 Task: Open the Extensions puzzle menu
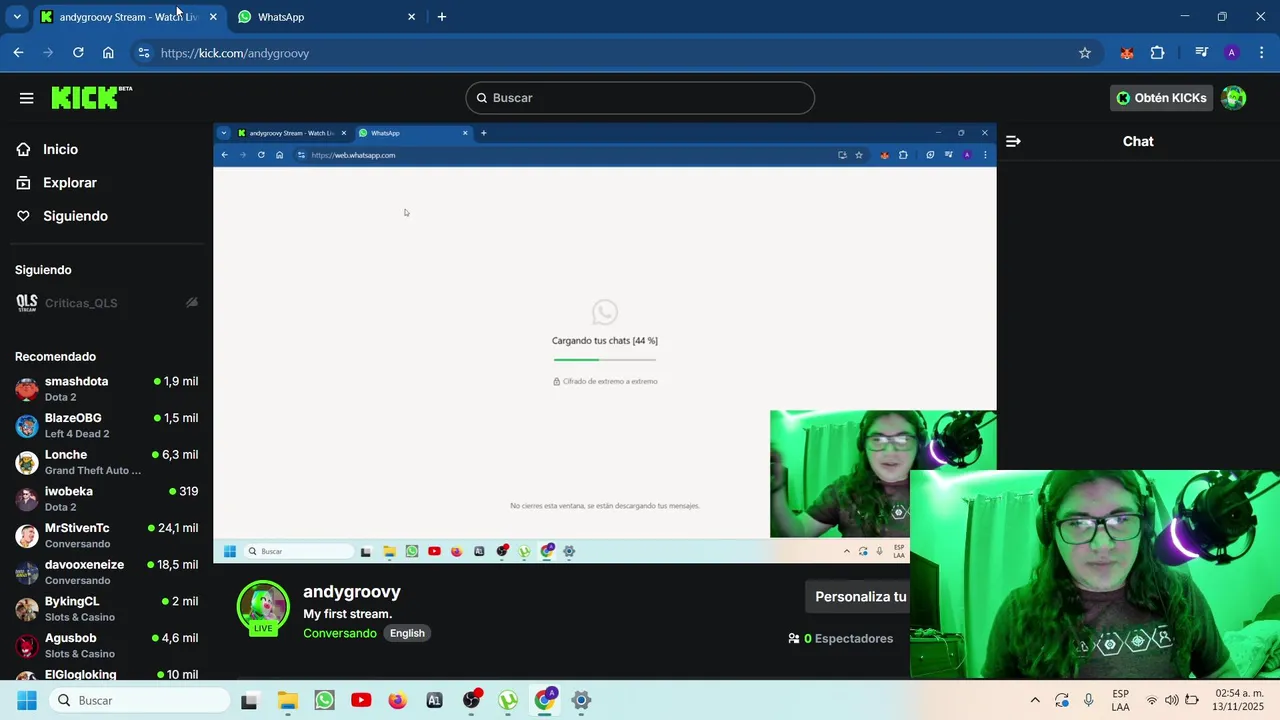pyautogui.click(x=1158, y=53)
